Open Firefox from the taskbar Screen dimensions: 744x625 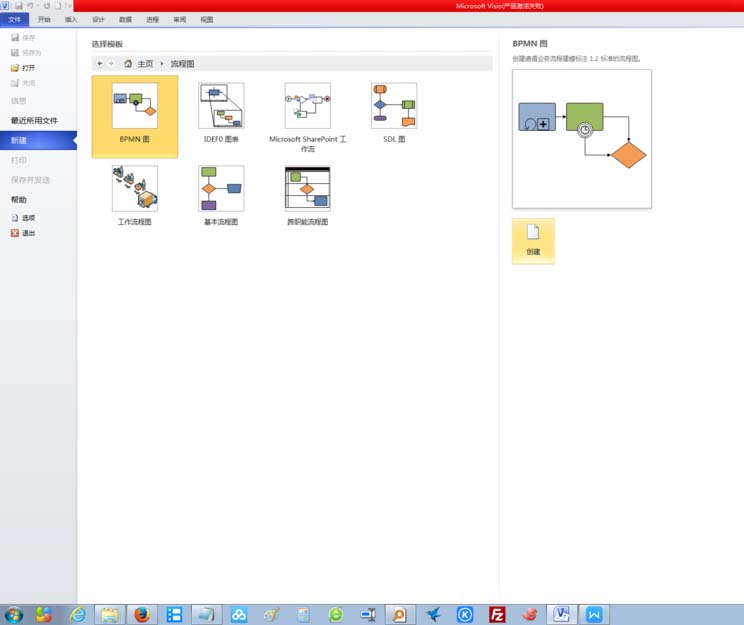coord(142,615)
